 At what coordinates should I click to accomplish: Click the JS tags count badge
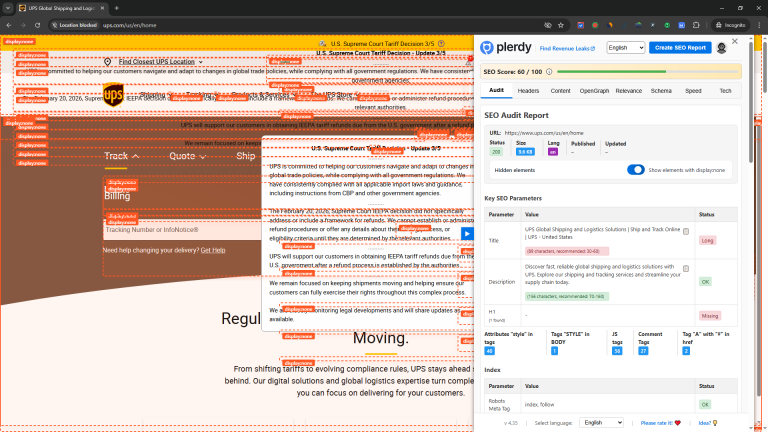[x=617, y=351]
